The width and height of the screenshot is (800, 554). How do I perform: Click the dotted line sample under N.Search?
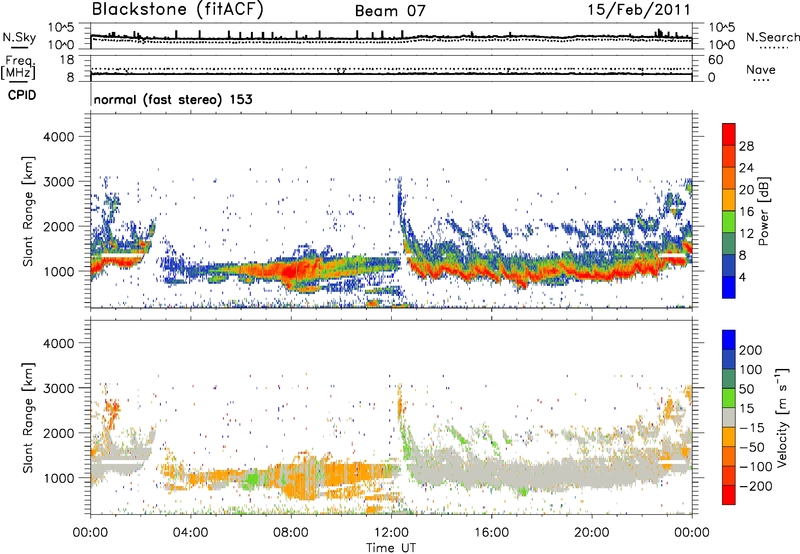773,48
